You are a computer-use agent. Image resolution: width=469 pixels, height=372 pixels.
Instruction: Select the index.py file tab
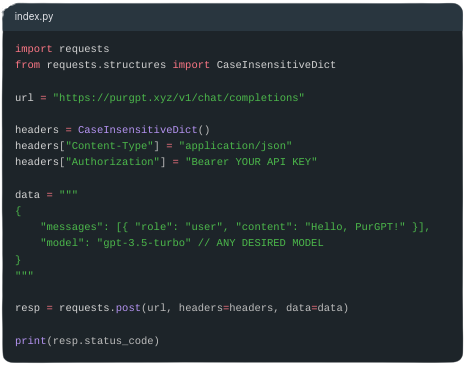click(x=34, y=16)
